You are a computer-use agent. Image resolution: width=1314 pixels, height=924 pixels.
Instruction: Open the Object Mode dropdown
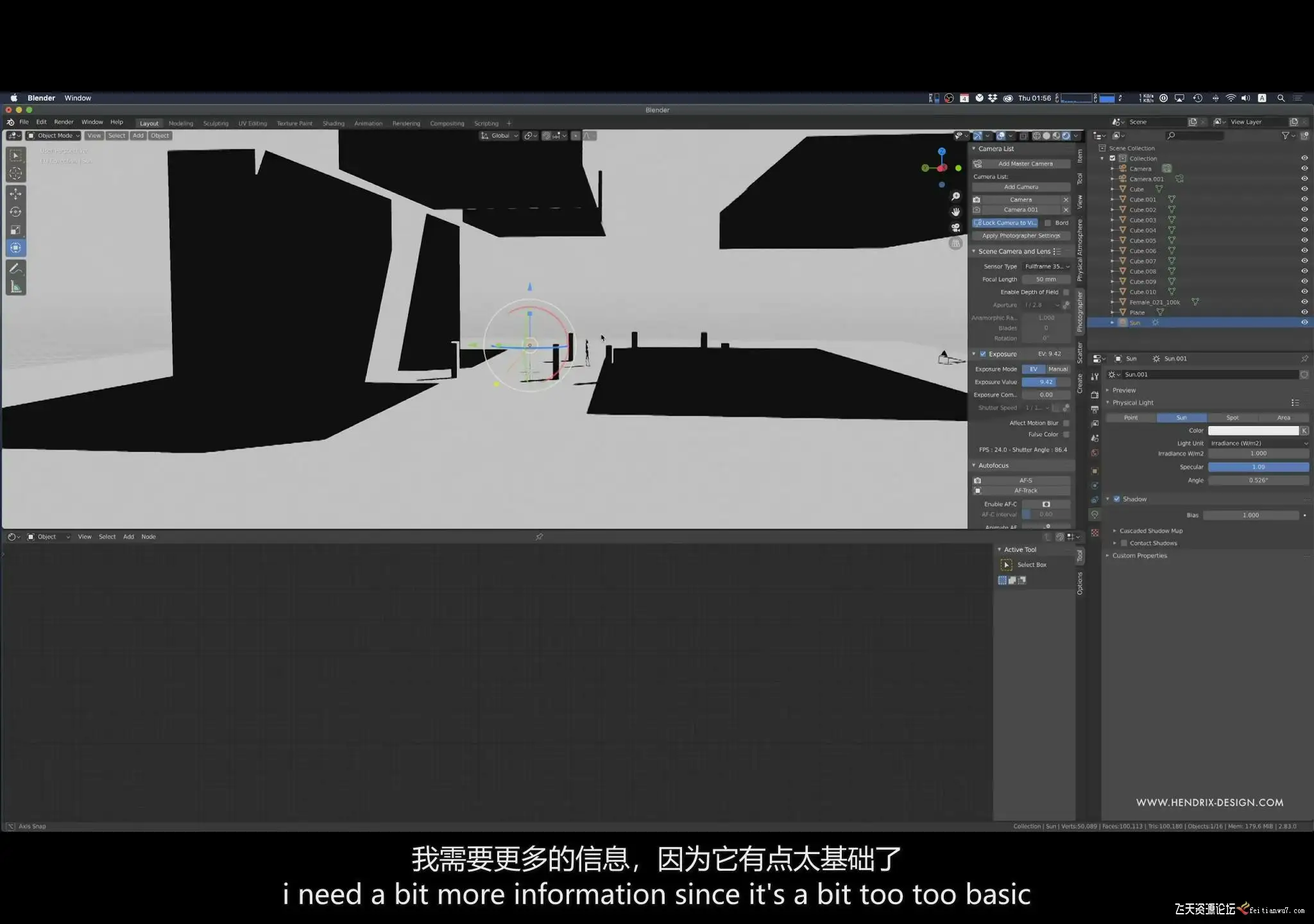[54, 136]
